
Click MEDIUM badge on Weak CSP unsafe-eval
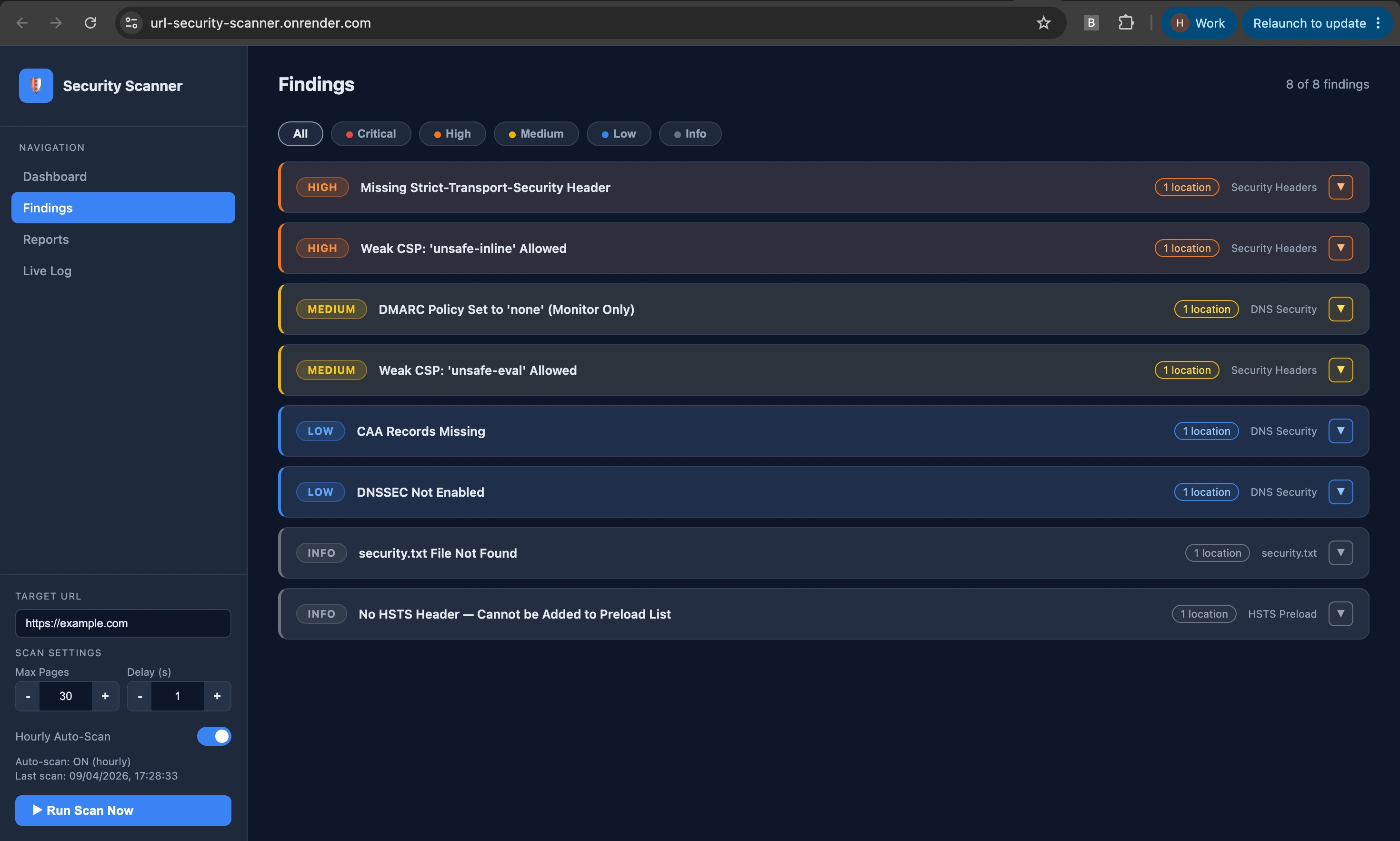pyautogui.click(x=331, y=370)
